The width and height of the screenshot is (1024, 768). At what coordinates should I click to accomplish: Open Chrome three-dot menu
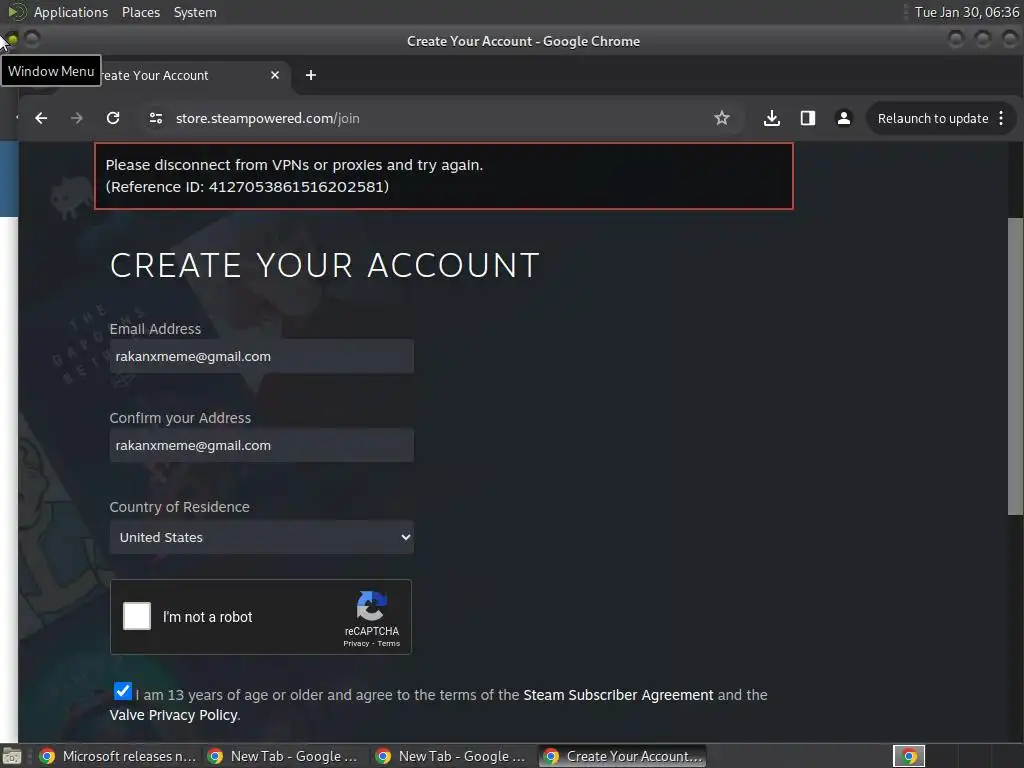1001,118
